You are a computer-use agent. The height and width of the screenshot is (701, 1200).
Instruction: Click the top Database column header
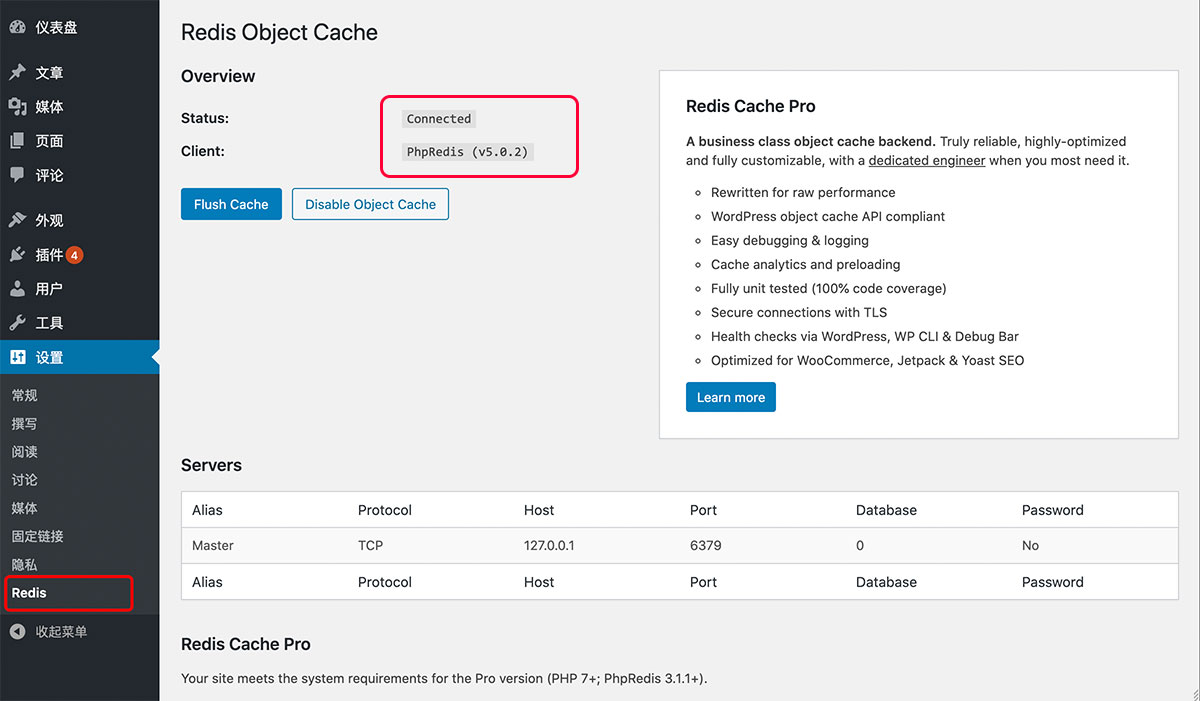pos(886,510)
